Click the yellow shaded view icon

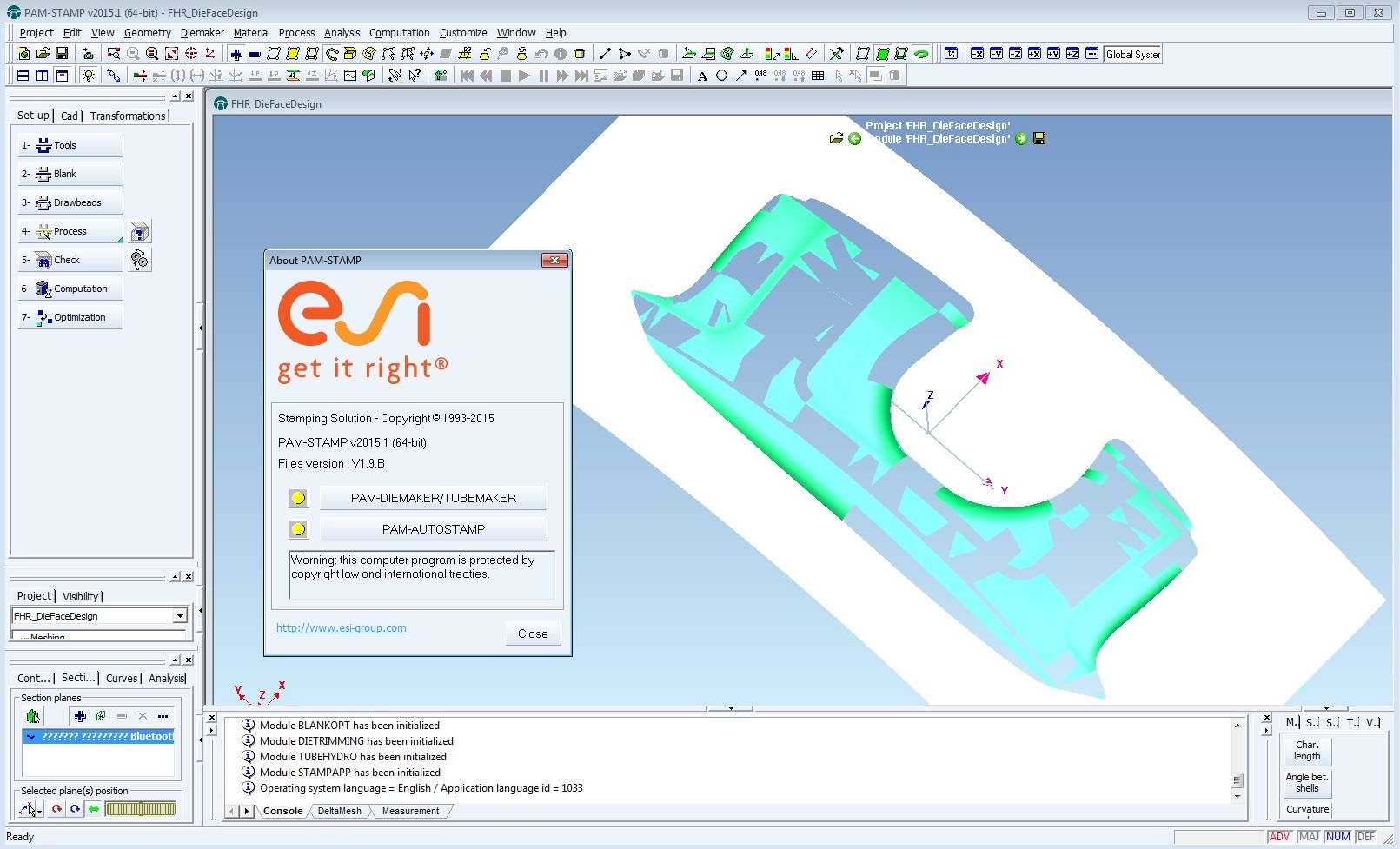tap(293, 54)
